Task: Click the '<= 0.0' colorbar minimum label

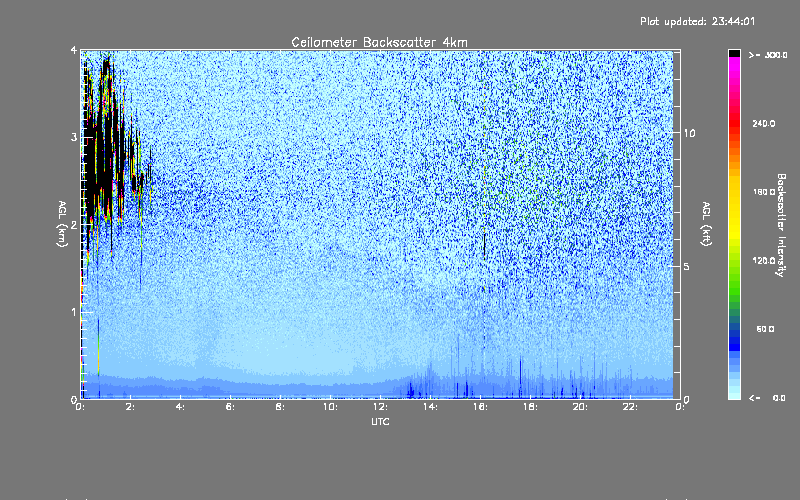Action: (x=767, y=398)
